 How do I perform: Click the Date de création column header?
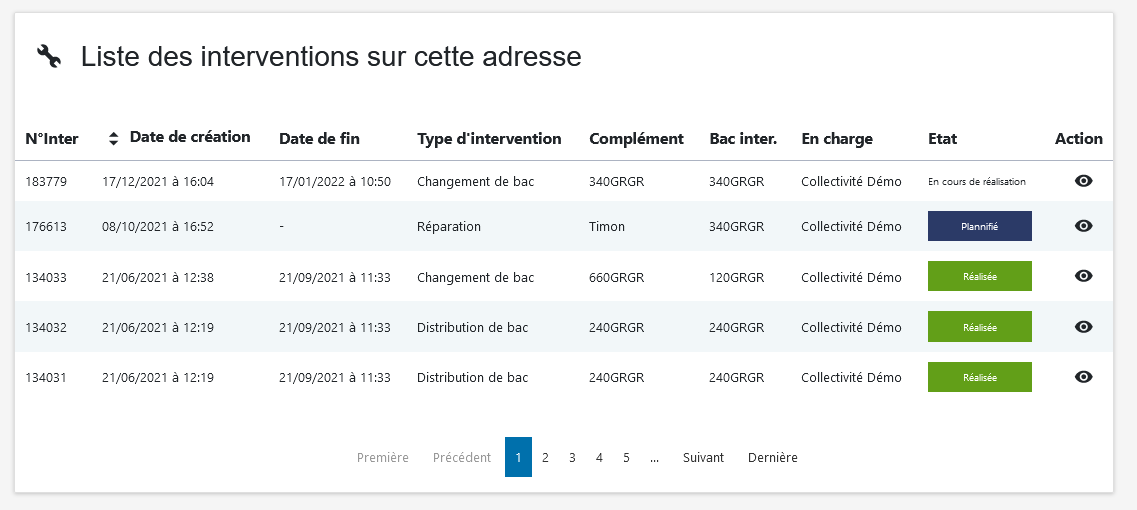pyautogui.click(x=190, y=137)
